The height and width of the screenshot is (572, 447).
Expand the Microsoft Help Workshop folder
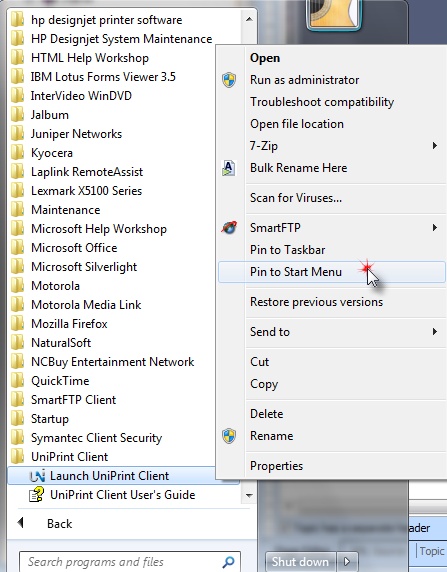click(x=99, y=229)
